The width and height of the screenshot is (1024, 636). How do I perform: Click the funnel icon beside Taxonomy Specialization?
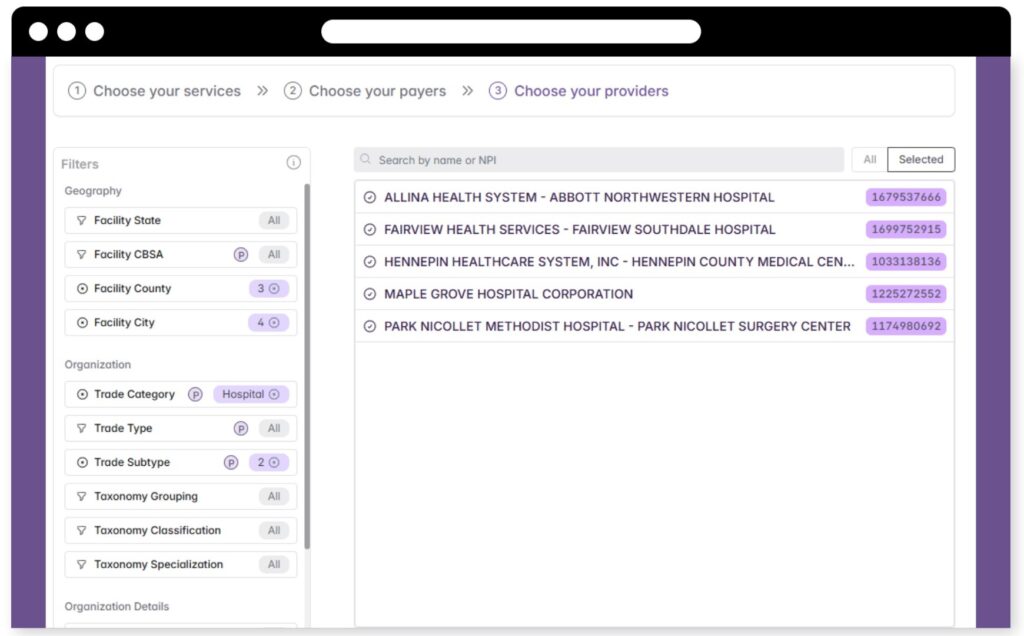pyautogui.click(x=82, y=564)
